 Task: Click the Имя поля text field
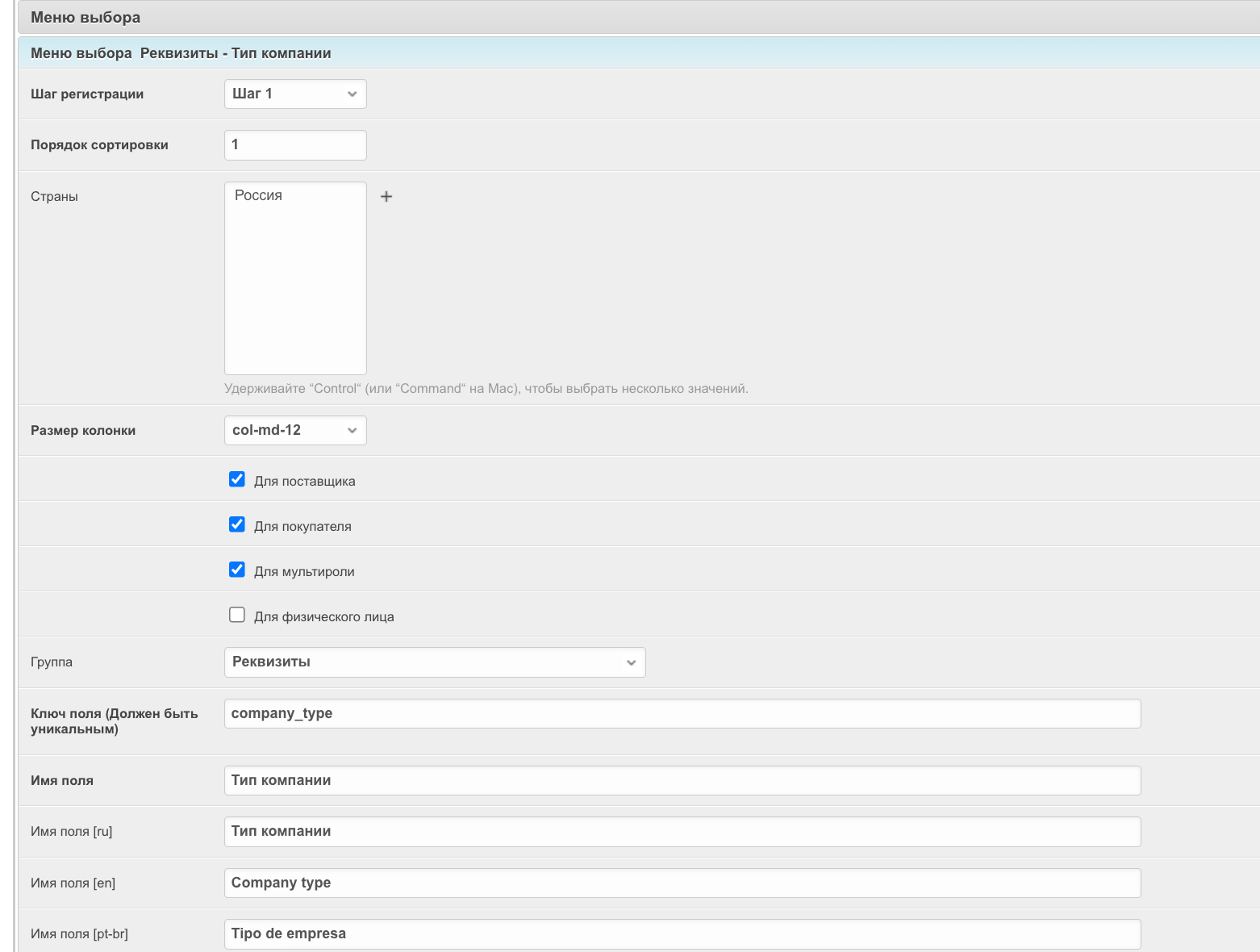pos(682,780)
